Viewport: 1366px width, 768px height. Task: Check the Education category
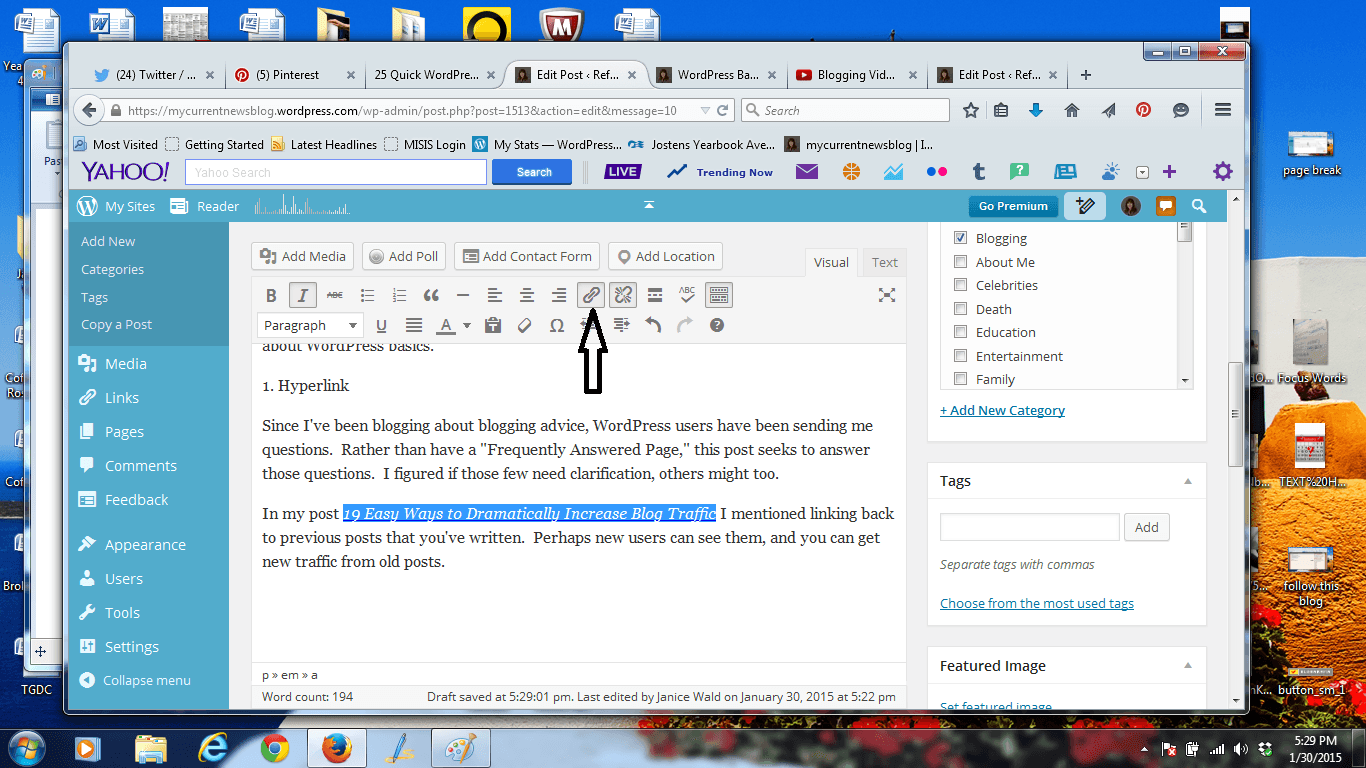pyautogui.click(x=960, y=331)
